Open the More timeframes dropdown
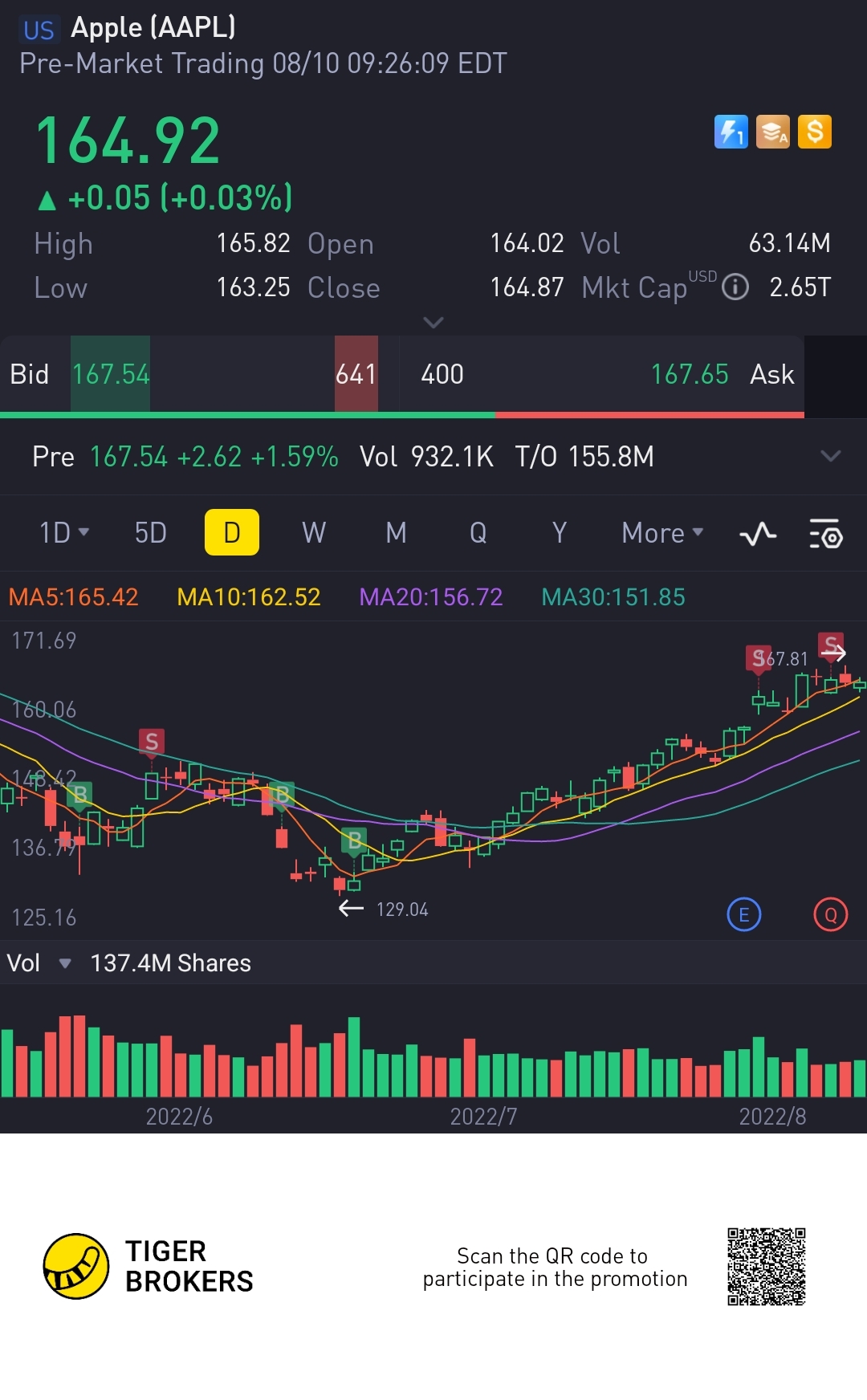The width and height of the screenshot is (867, 1400). [662, 533]
